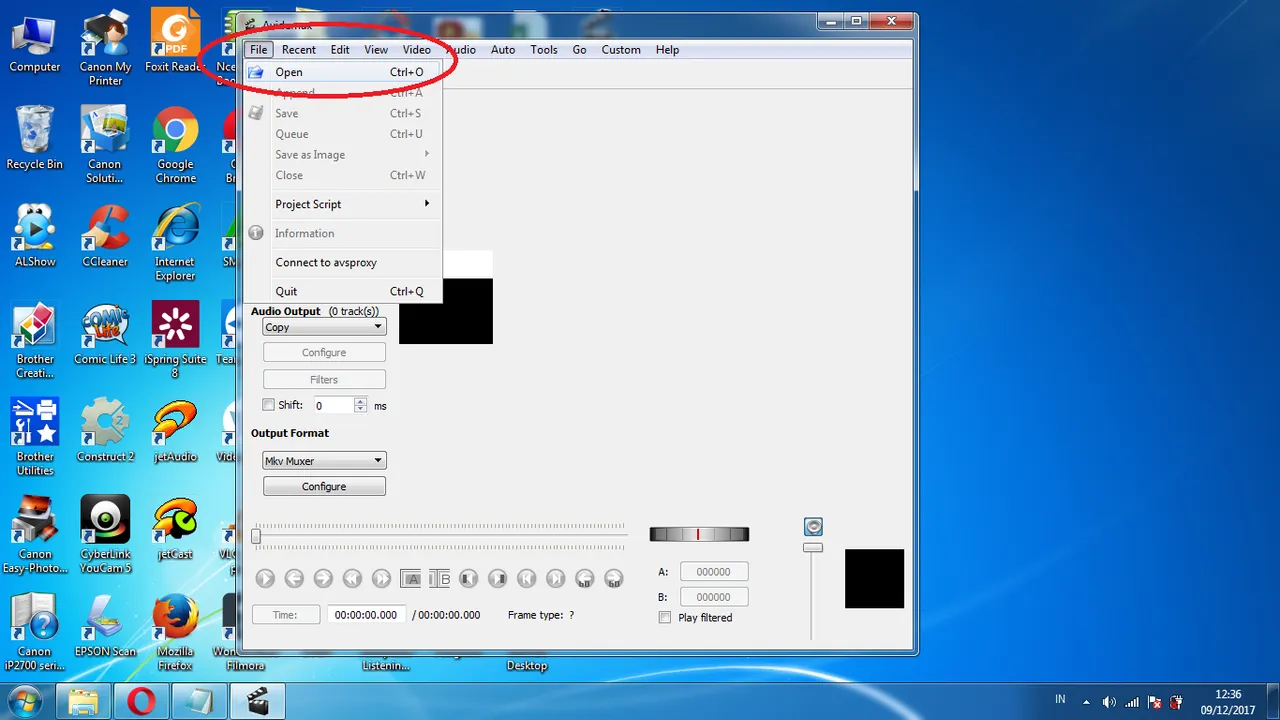
Task: Click the jog wheel shuttle control
Action: pyautogui.click(x=699, y=535)
